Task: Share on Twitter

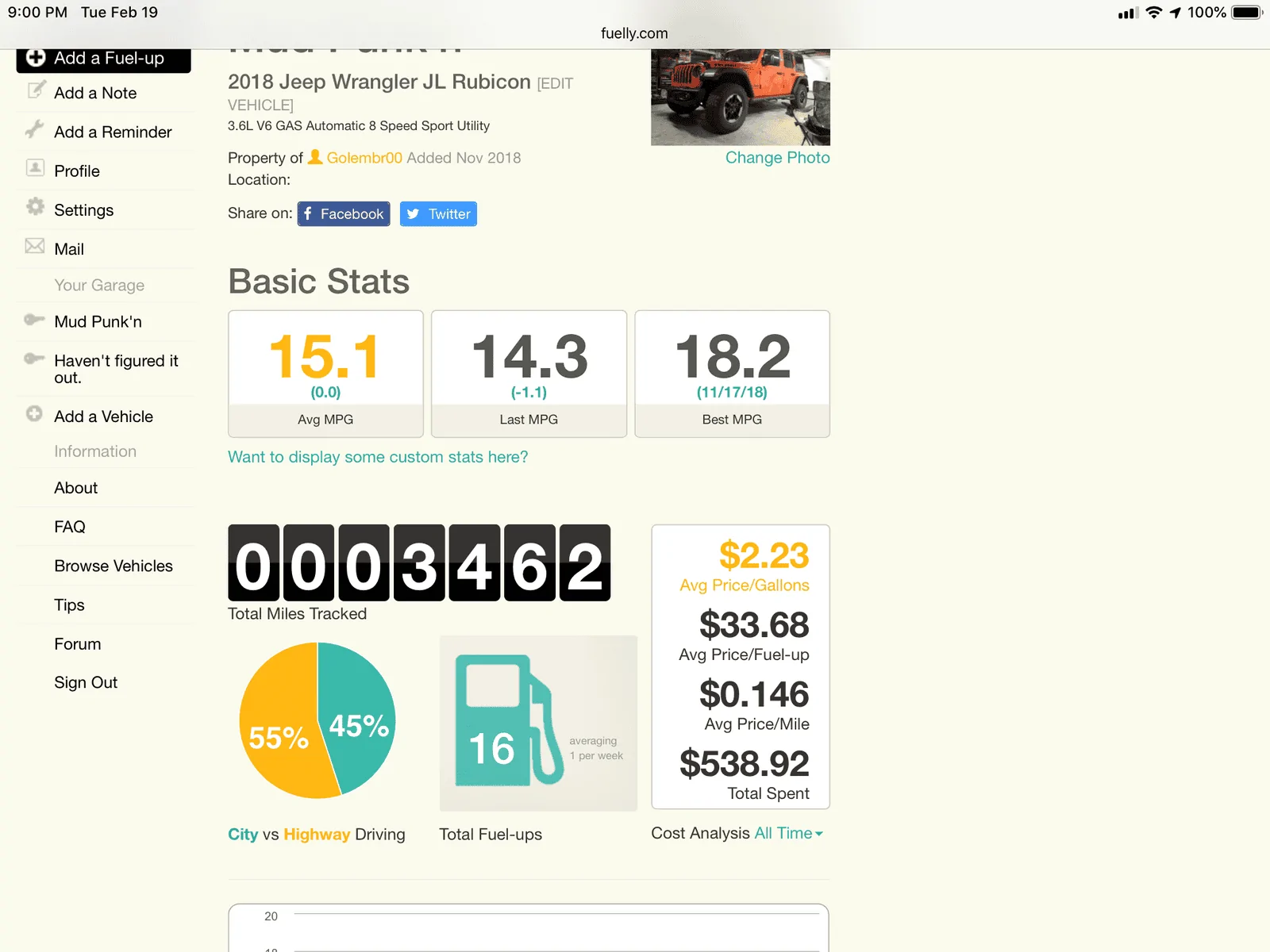Action: (438, 213)
